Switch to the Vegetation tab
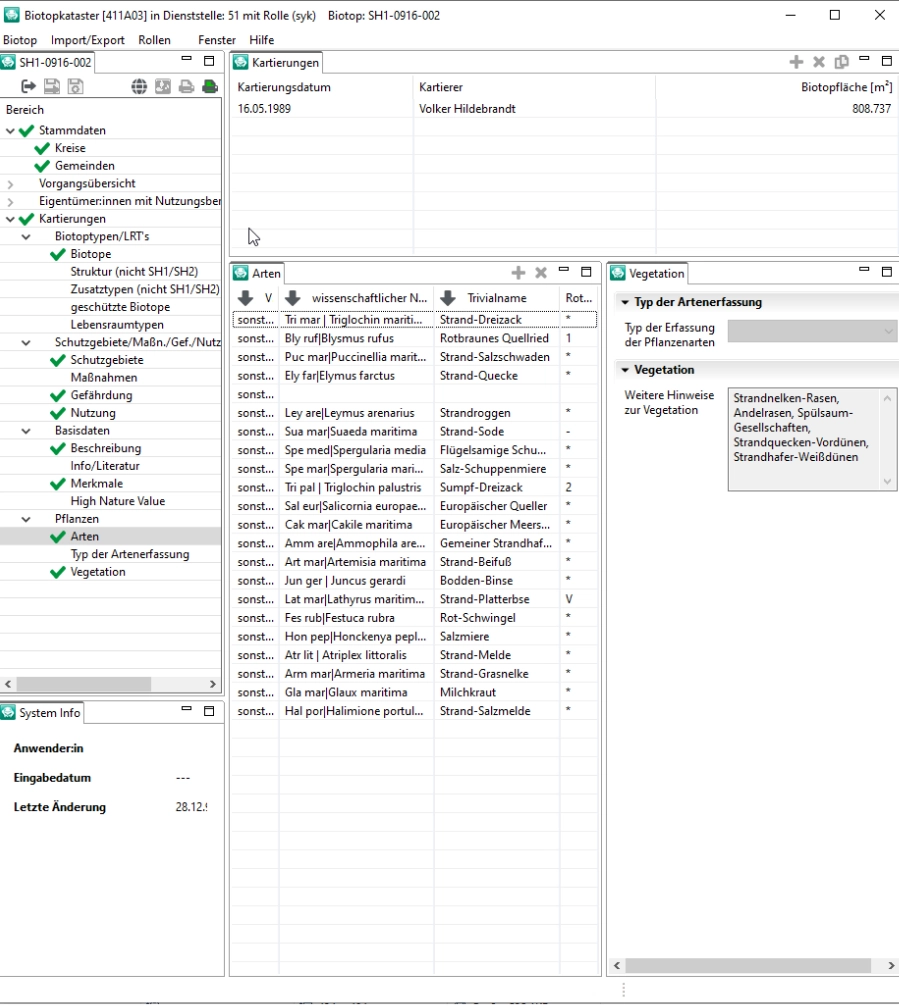This screenshot has height=1006, width=899. pos(657,273)
